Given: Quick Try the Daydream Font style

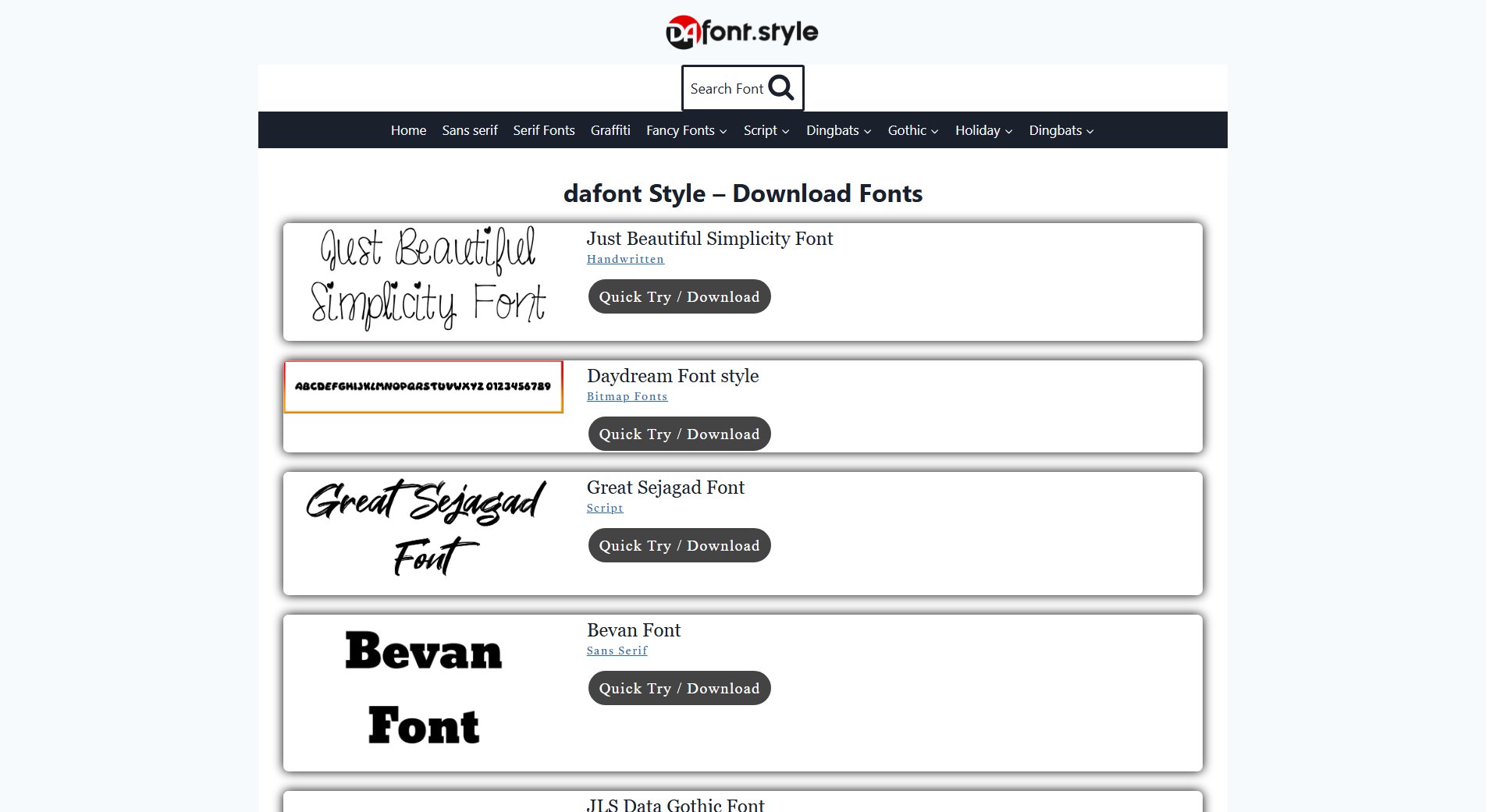Looking at the screenshot, I should coord(678,434).
